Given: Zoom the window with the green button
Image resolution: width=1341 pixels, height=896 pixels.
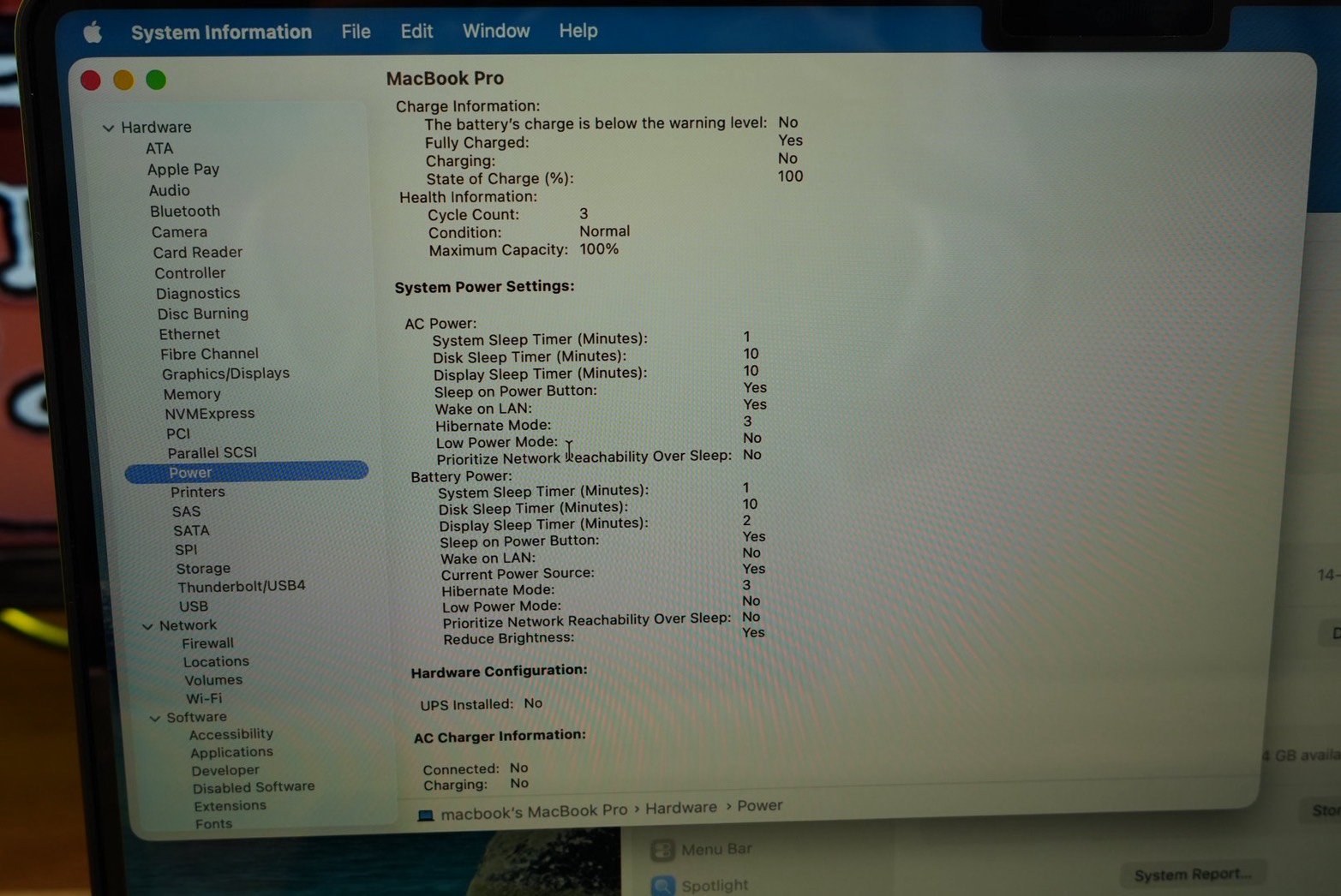Looking at the screenshot, I should pos(156,80).
